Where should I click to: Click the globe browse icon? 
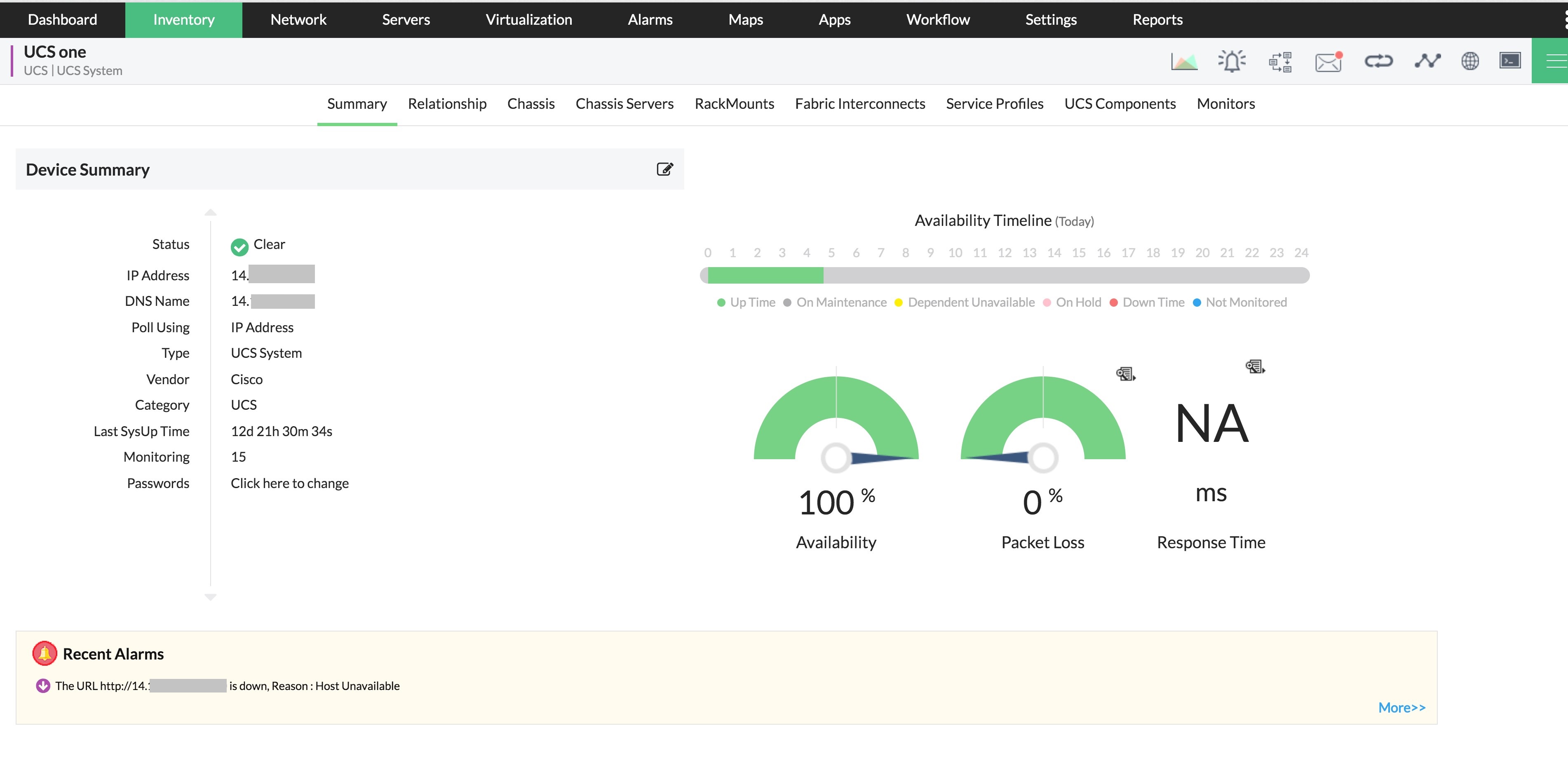[1469, 61]
